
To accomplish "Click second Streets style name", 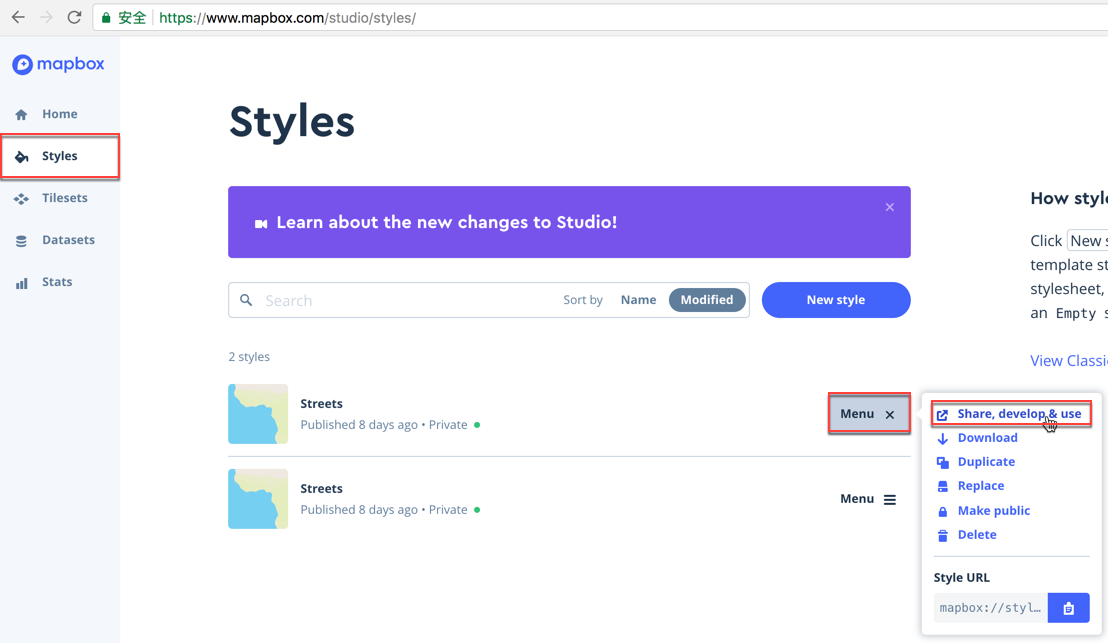I will pos(322,488).
